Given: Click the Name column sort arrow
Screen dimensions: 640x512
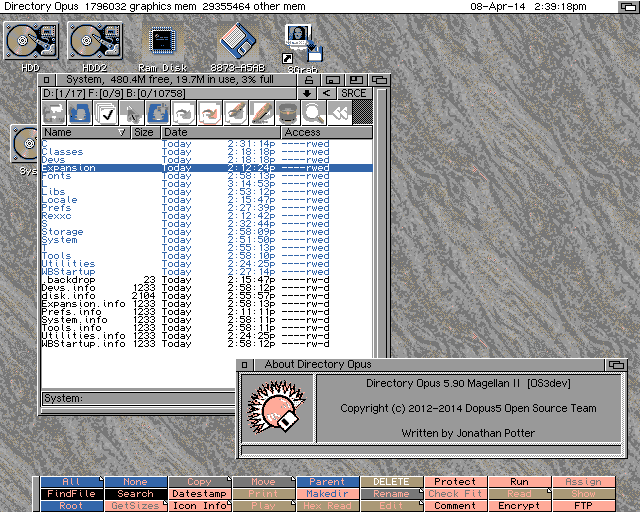Looking at the screenshot, I should pyautogui.click(x=121, y=132).
